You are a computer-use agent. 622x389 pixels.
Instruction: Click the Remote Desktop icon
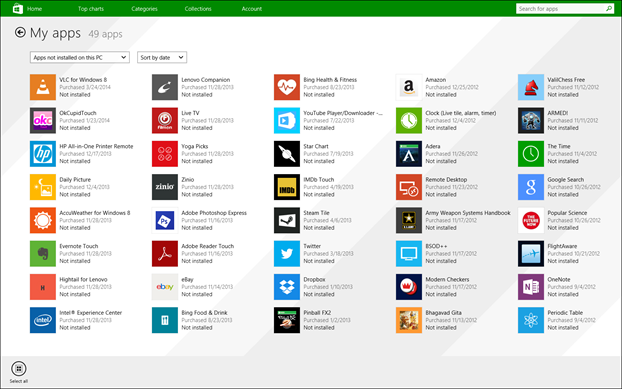[409, 187]
